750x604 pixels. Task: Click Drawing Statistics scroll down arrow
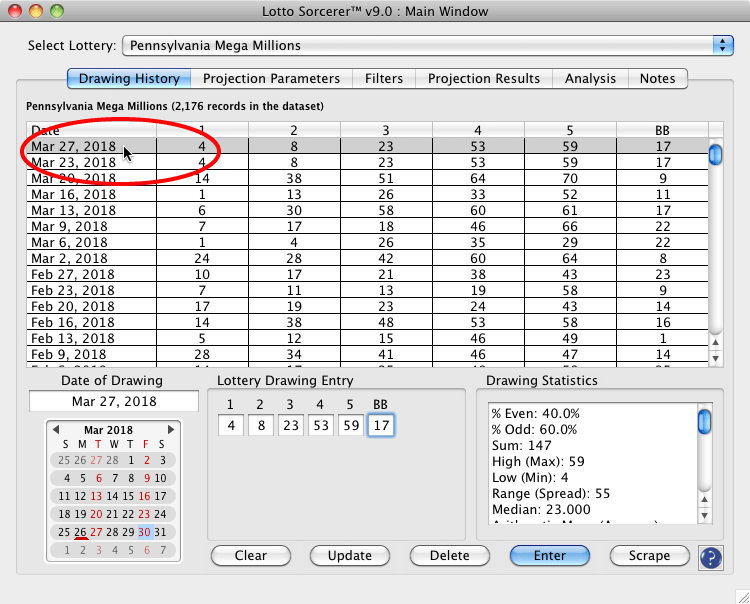coord(704,516)
